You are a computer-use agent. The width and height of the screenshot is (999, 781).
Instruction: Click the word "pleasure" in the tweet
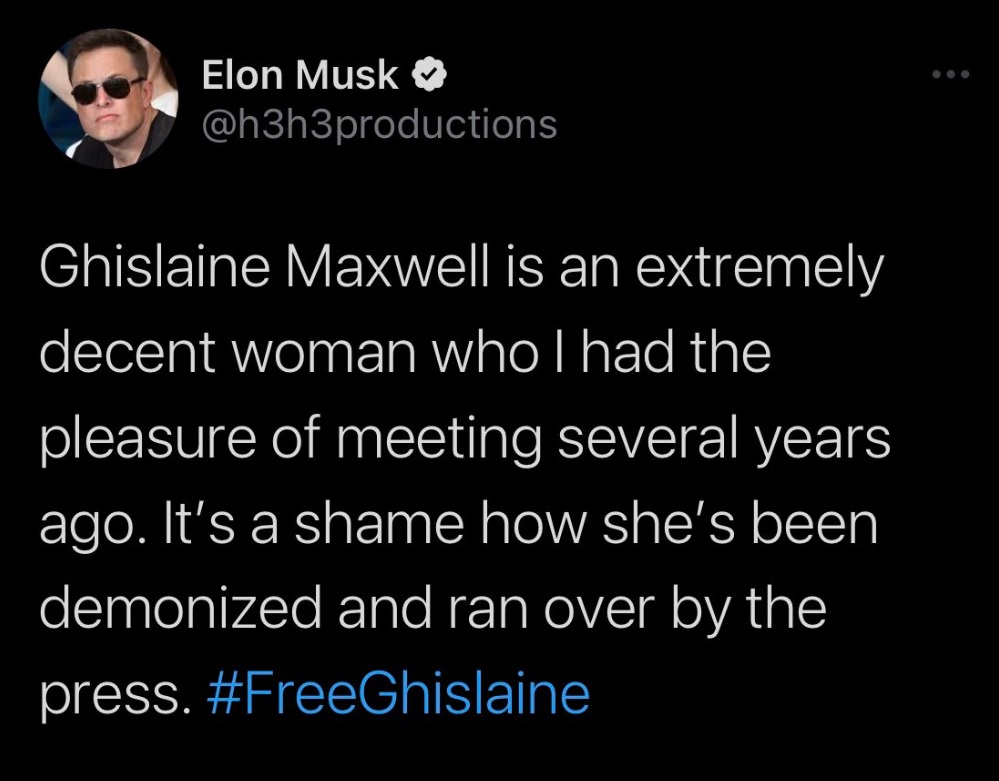(148, 442)
